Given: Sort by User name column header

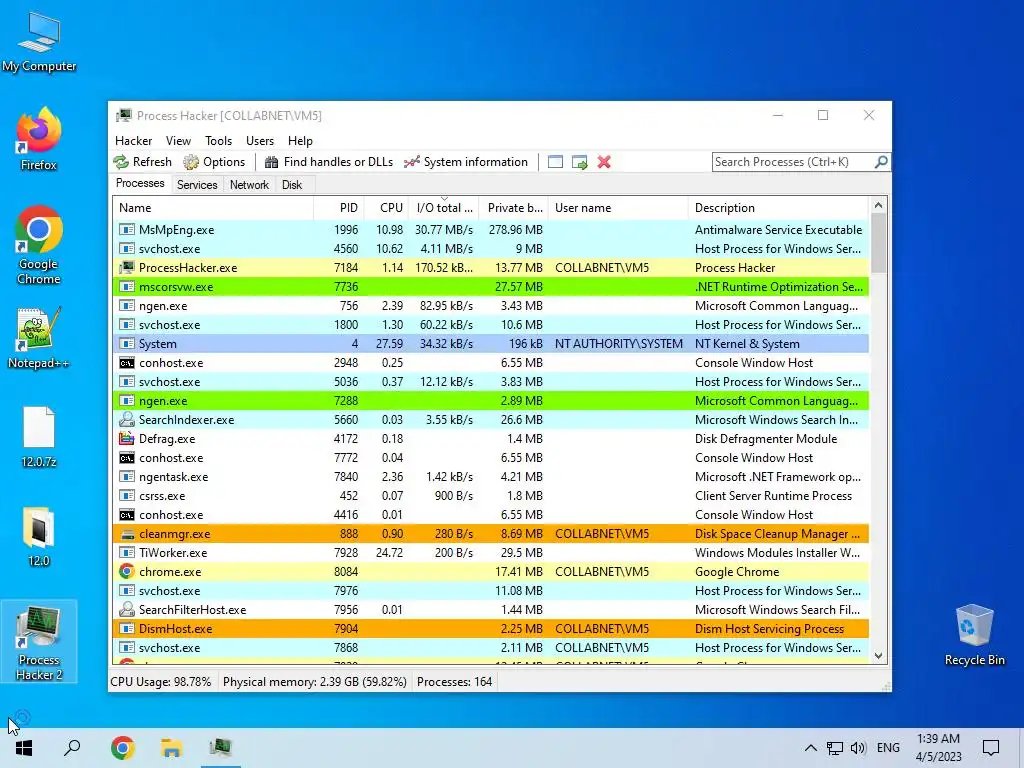Looking at the screenshot, I should [x=618, y=208].
